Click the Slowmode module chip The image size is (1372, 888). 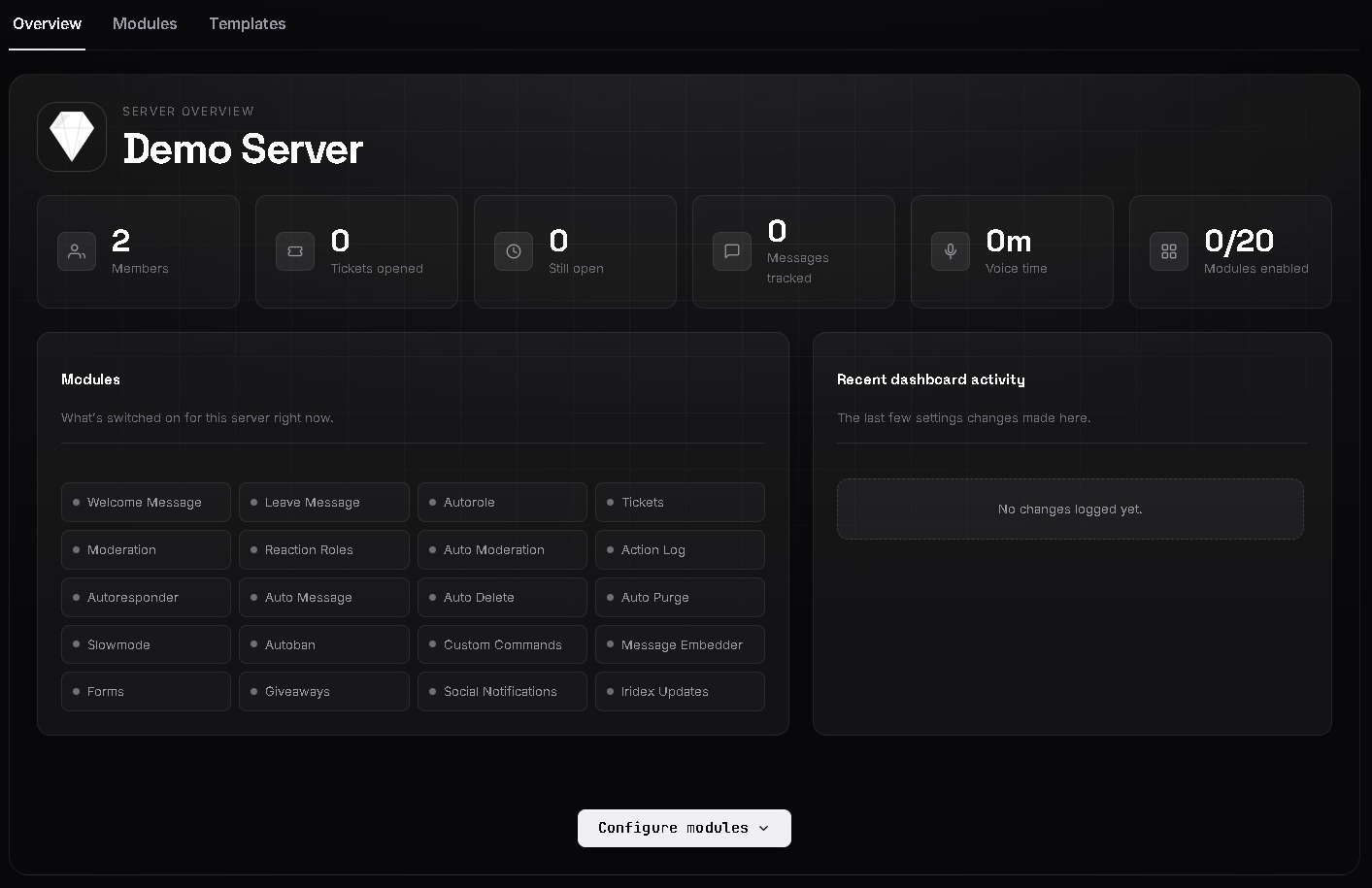click(x=146, y=644)
